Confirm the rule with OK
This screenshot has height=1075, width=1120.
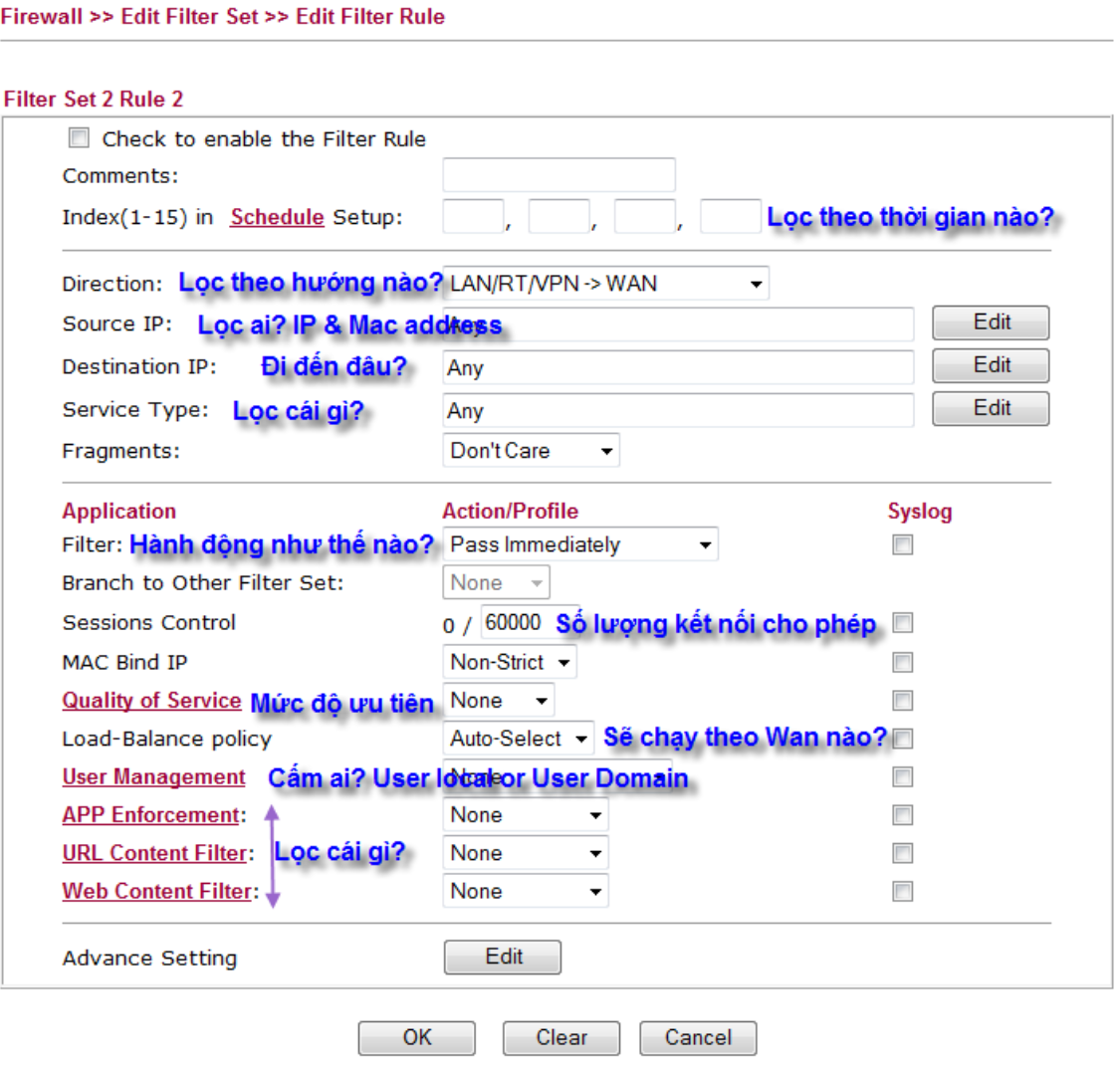pyautogui.click(x=416, y=1038)
